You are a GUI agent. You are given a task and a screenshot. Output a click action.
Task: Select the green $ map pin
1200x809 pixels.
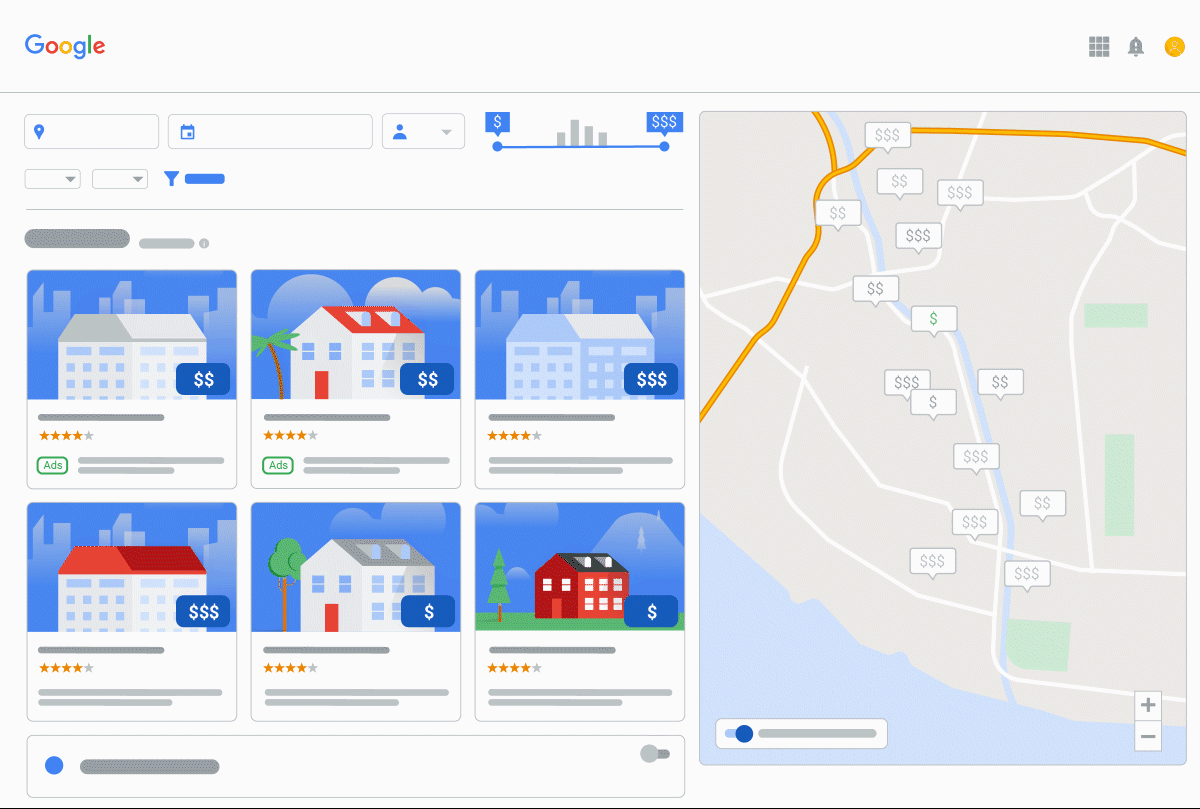tap(934, 319)
